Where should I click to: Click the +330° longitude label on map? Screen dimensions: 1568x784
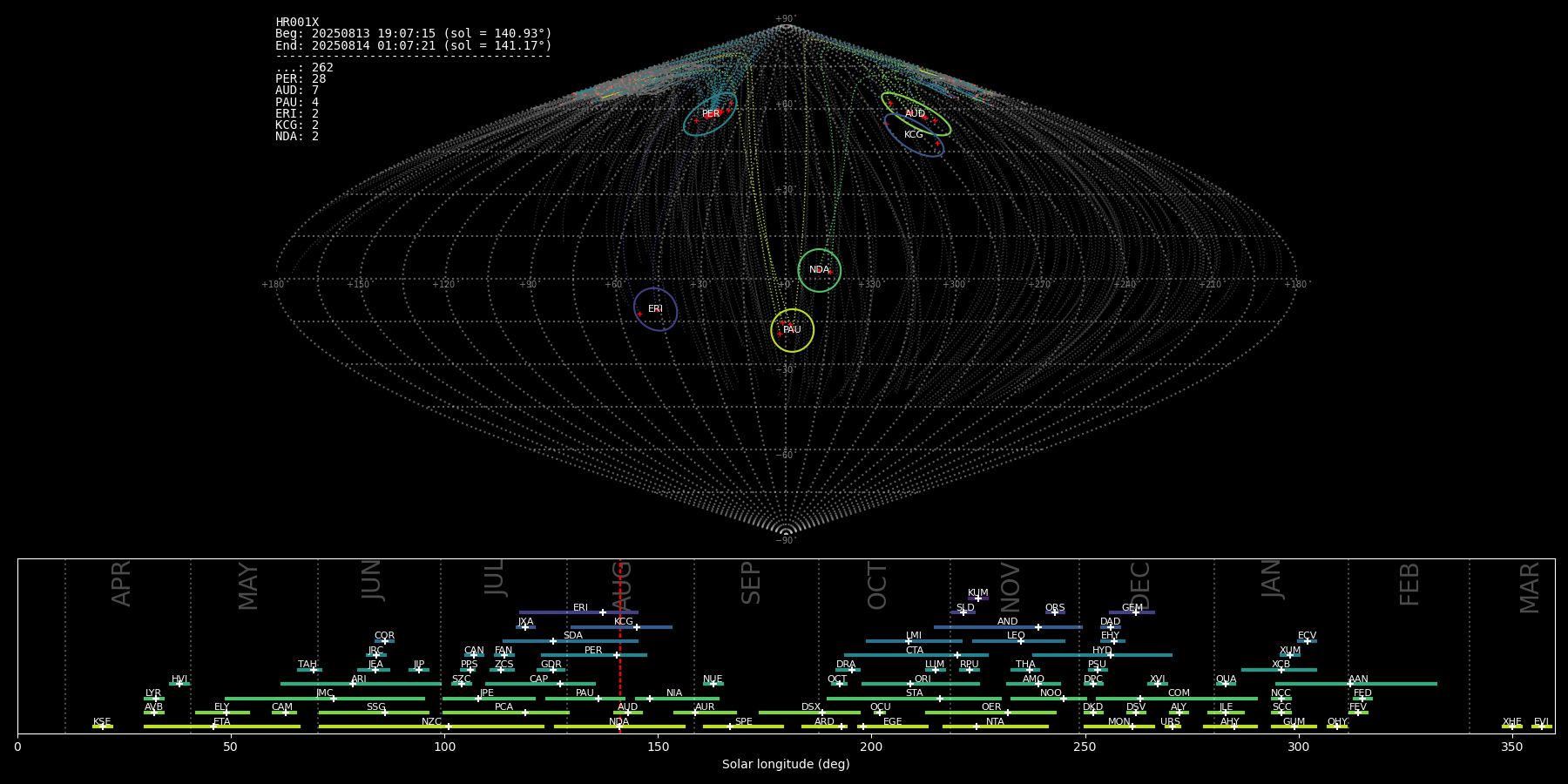pos(869,285)
